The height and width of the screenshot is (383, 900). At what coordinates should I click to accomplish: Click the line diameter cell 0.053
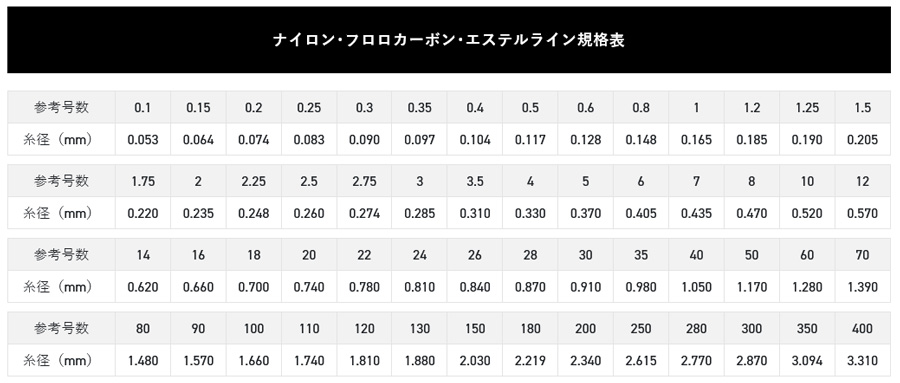143,140
